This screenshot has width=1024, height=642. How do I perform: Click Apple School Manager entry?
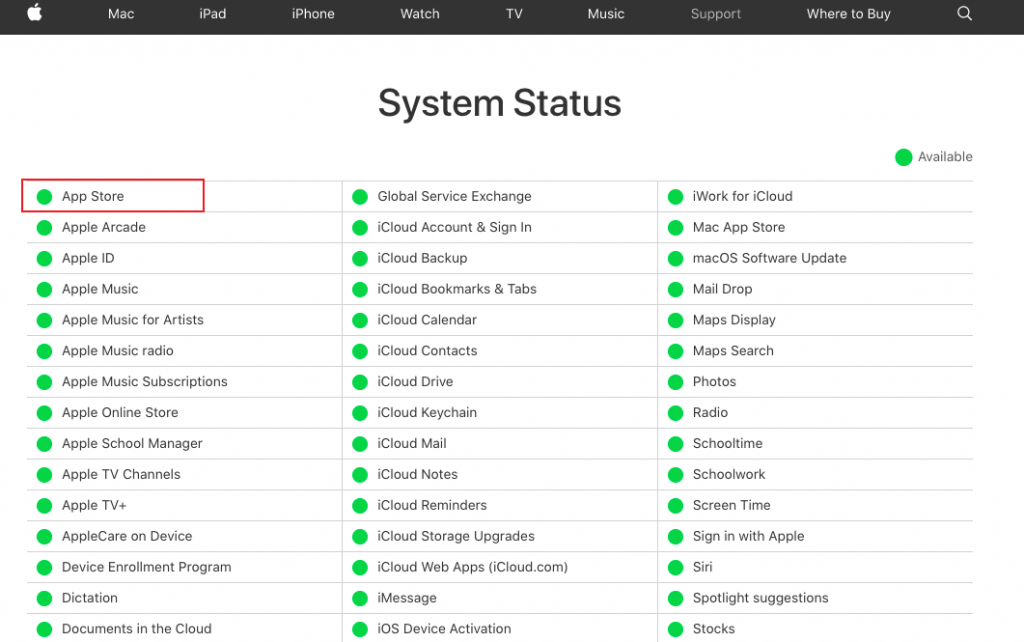tap(132, 443)
